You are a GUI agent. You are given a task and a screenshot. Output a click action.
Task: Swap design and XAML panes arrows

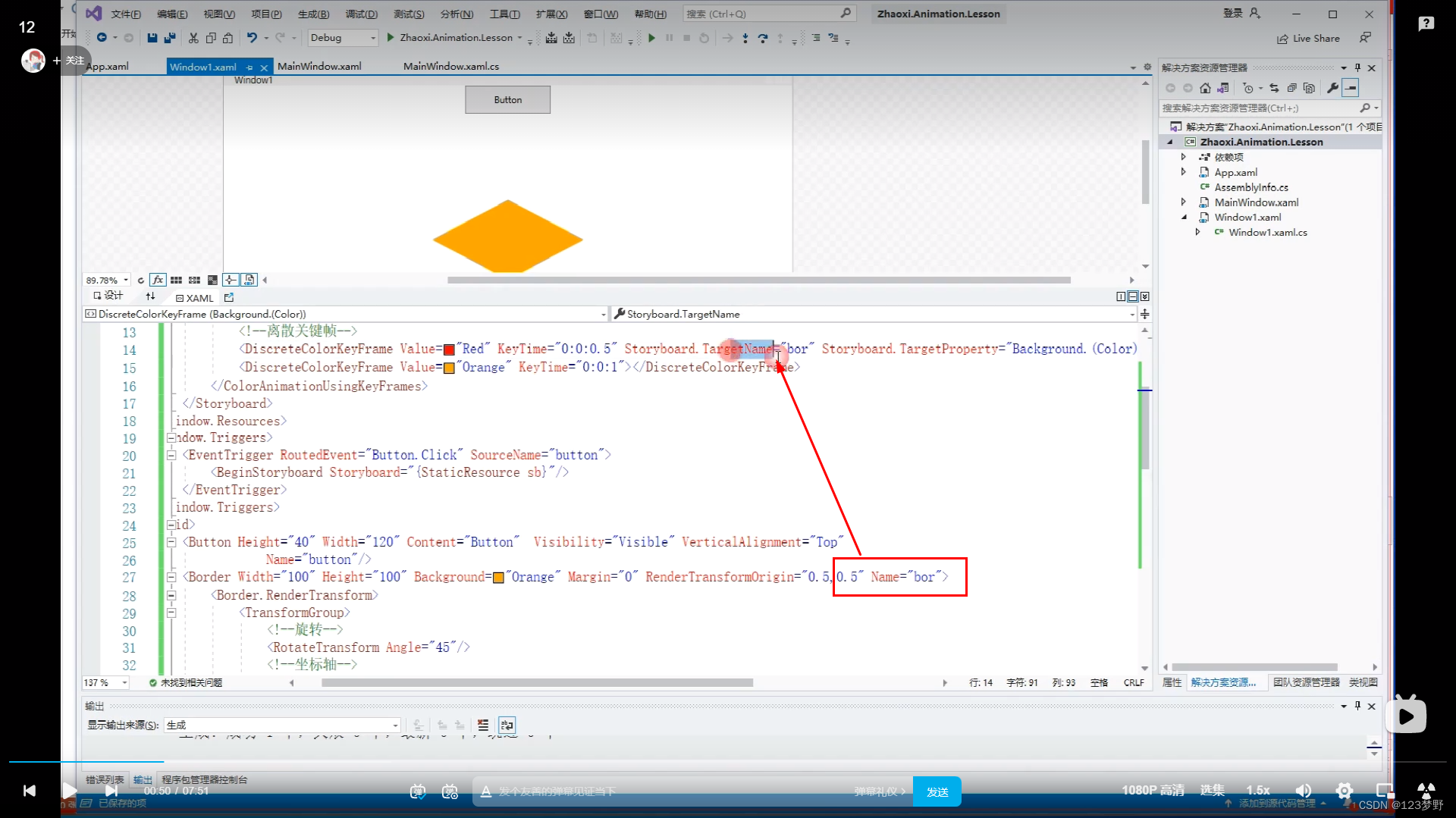150,296
